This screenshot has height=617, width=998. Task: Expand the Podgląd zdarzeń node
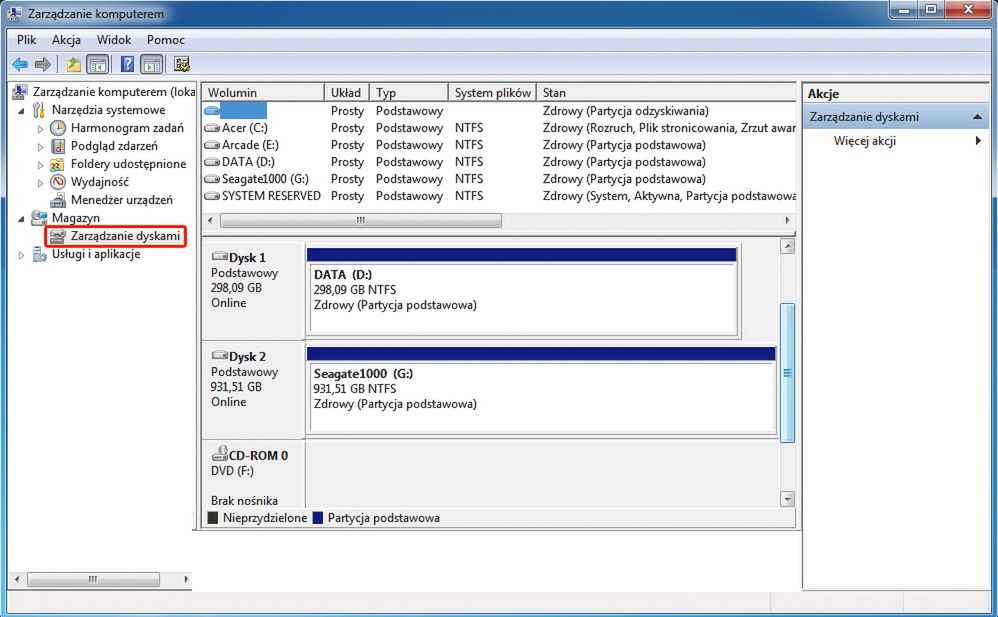click(x=40, y=146)
